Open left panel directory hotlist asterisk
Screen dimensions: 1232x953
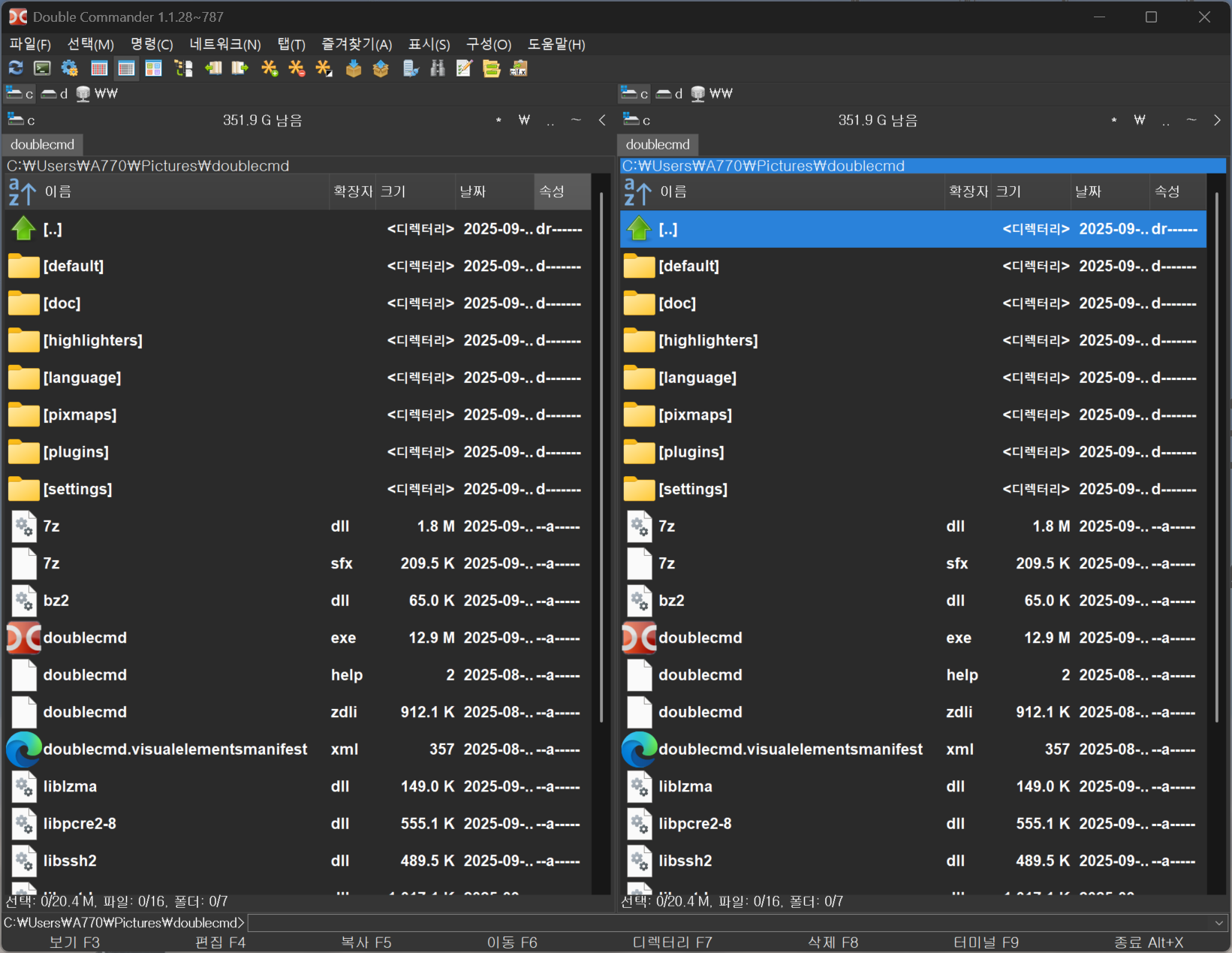(x=499, y=120)
